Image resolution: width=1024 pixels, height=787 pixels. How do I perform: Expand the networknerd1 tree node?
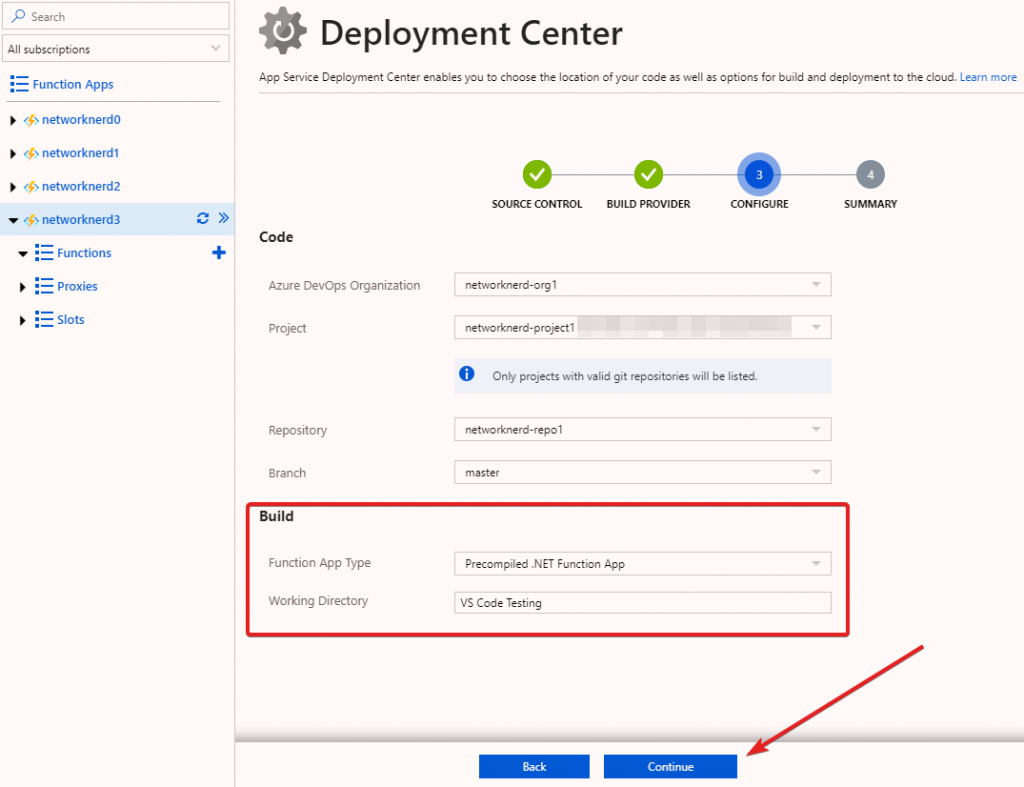point(12,153)
